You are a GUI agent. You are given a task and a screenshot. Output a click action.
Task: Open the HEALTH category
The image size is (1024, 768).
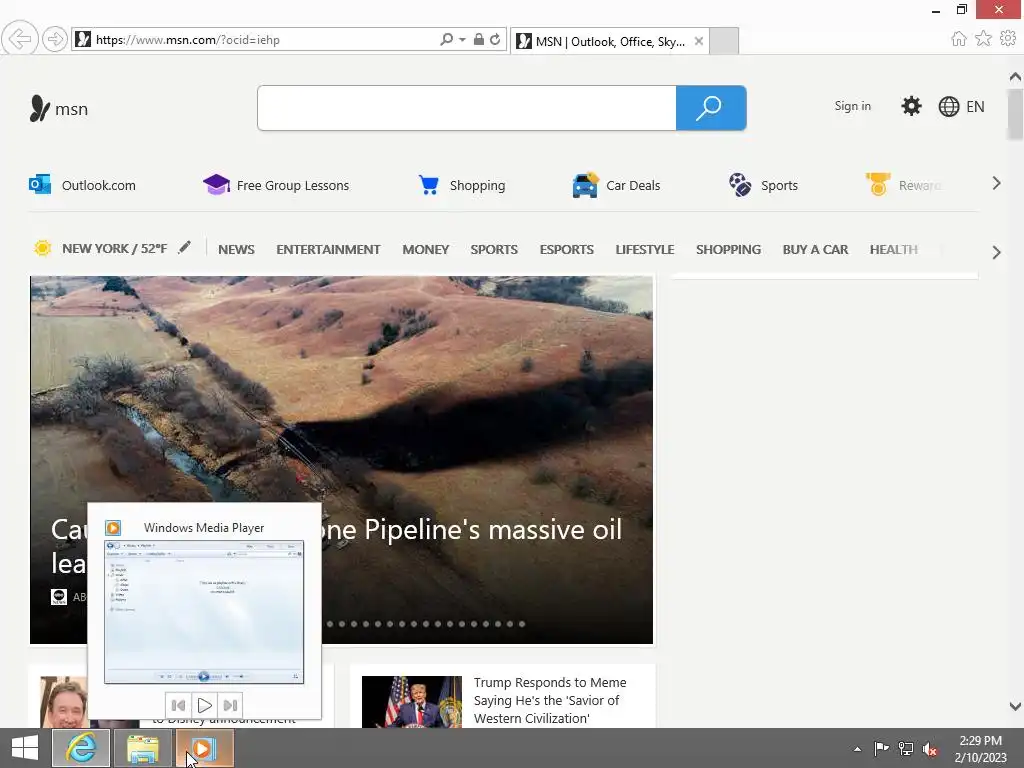(893, 249)
